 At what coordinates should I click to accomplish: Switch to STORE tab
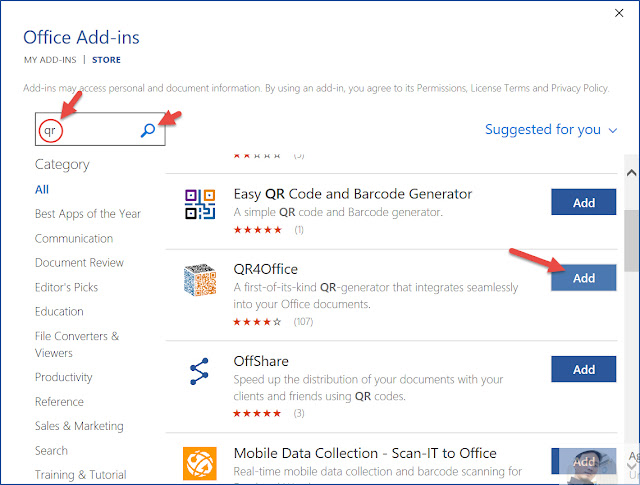106,60
